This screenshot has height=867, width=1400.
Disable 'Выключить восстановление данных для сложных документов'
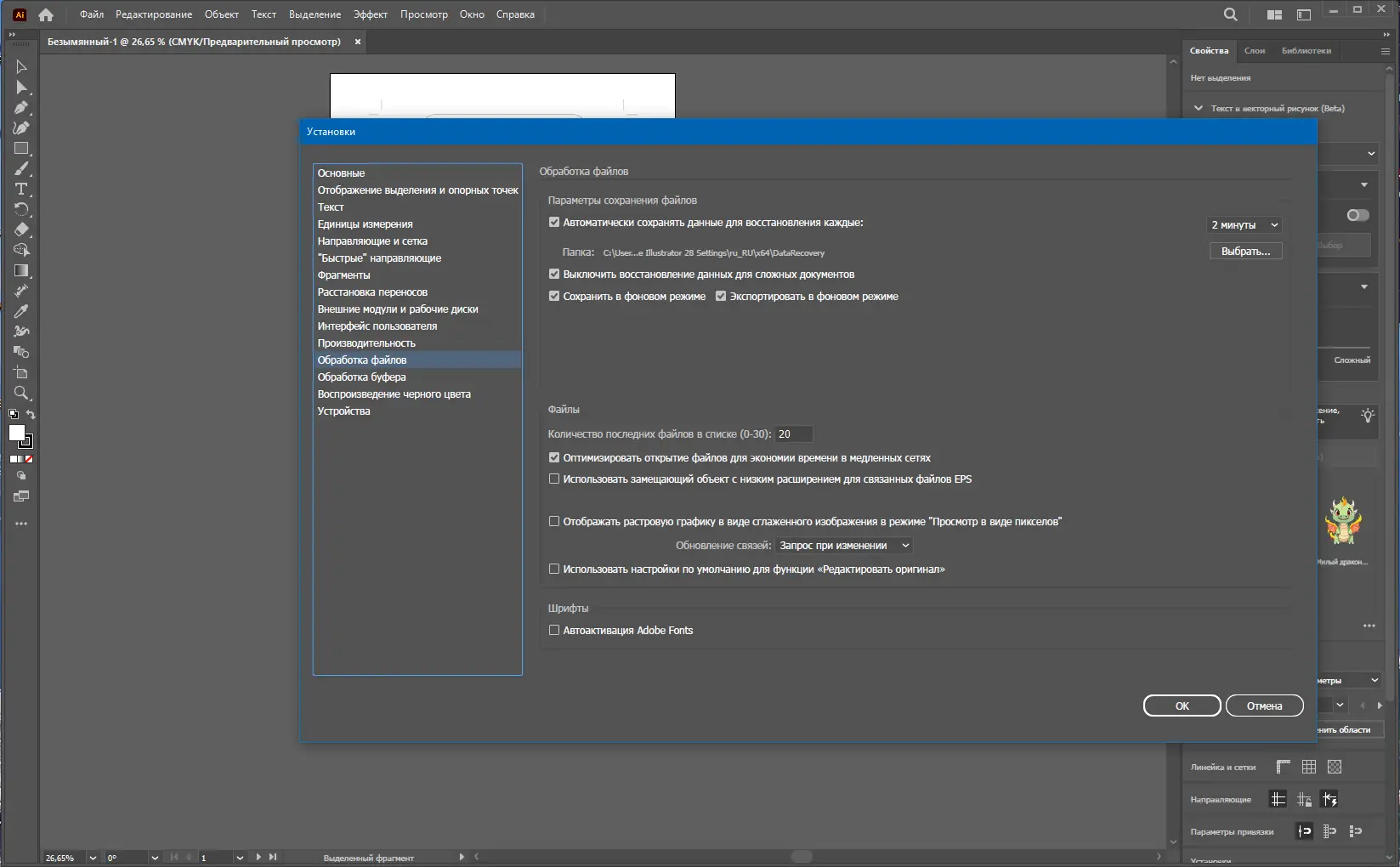coord(554,274)
